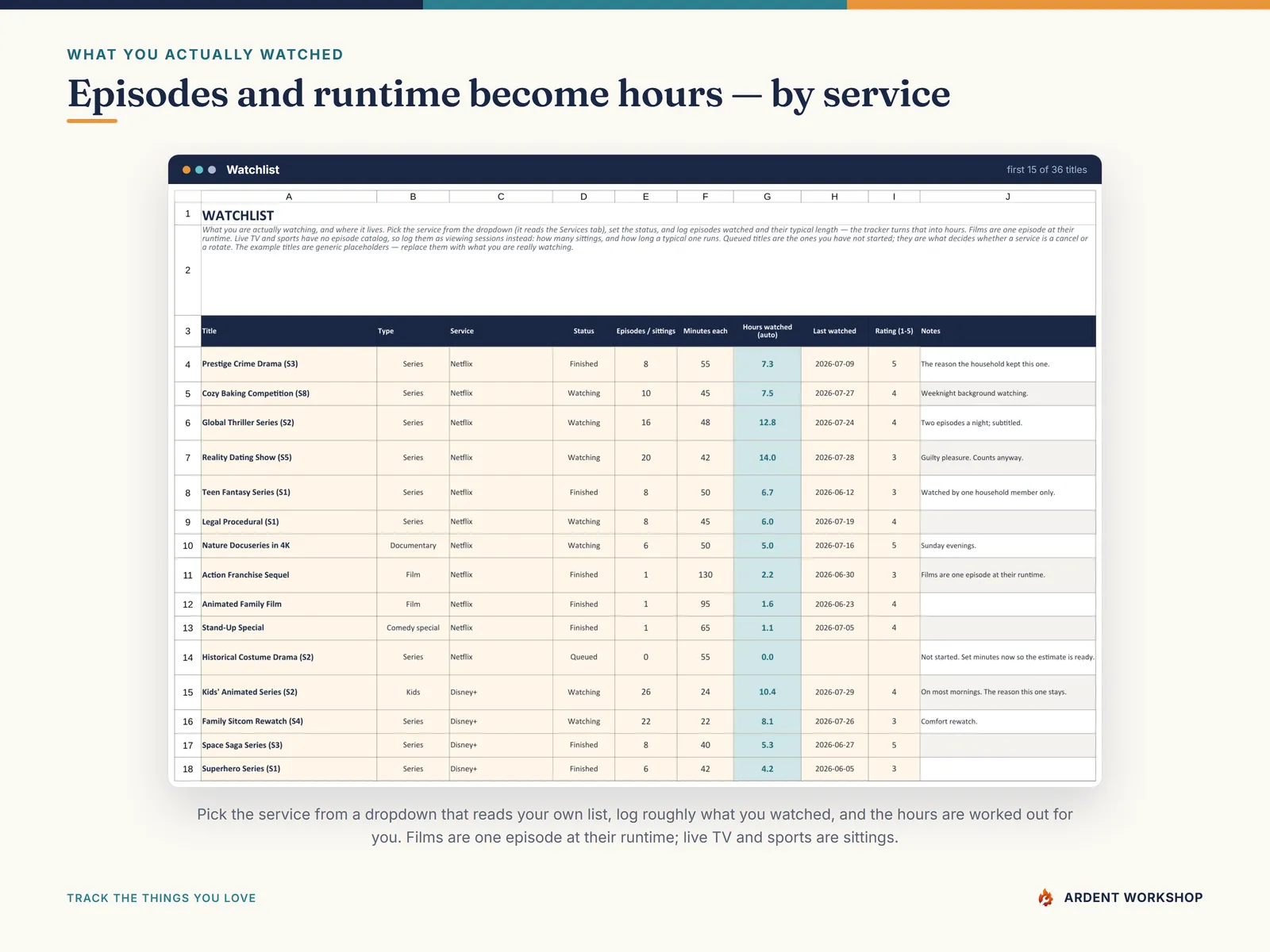
Task: Open Type cell Kids
Action: (413, 692)
